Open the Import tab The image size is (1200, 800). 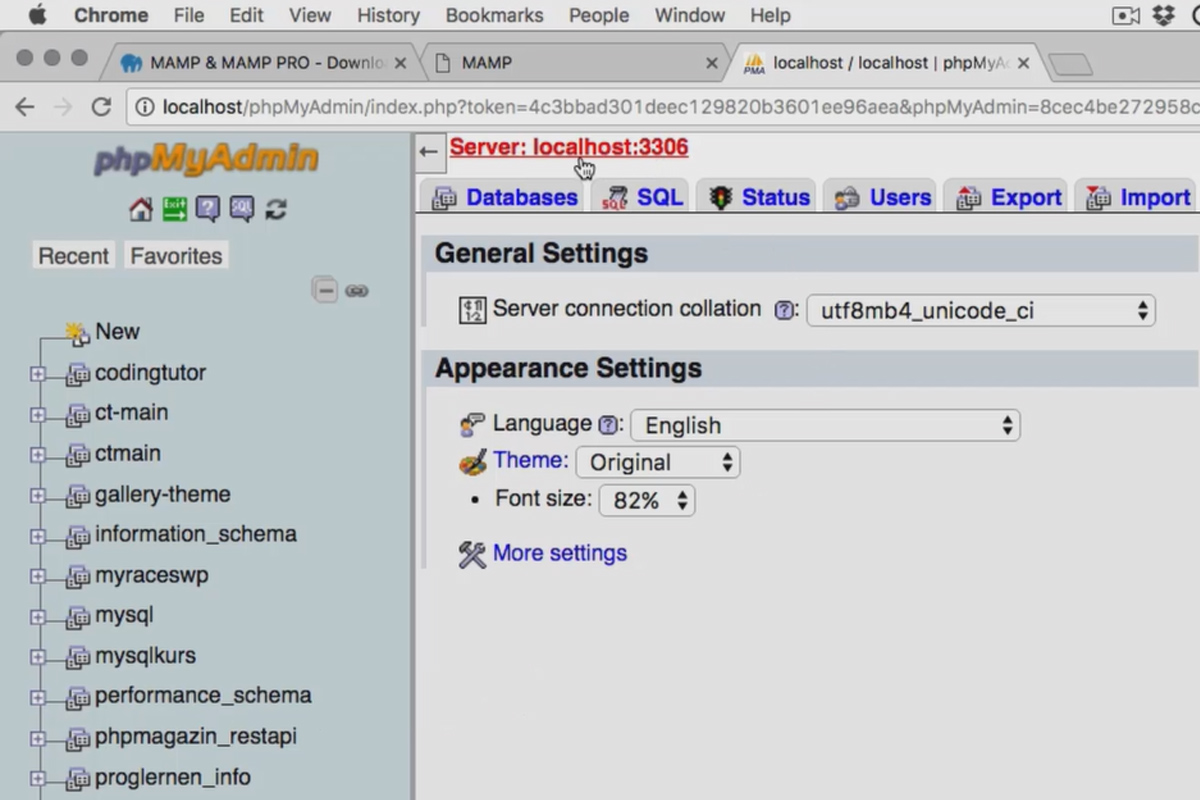[1138, 197]
